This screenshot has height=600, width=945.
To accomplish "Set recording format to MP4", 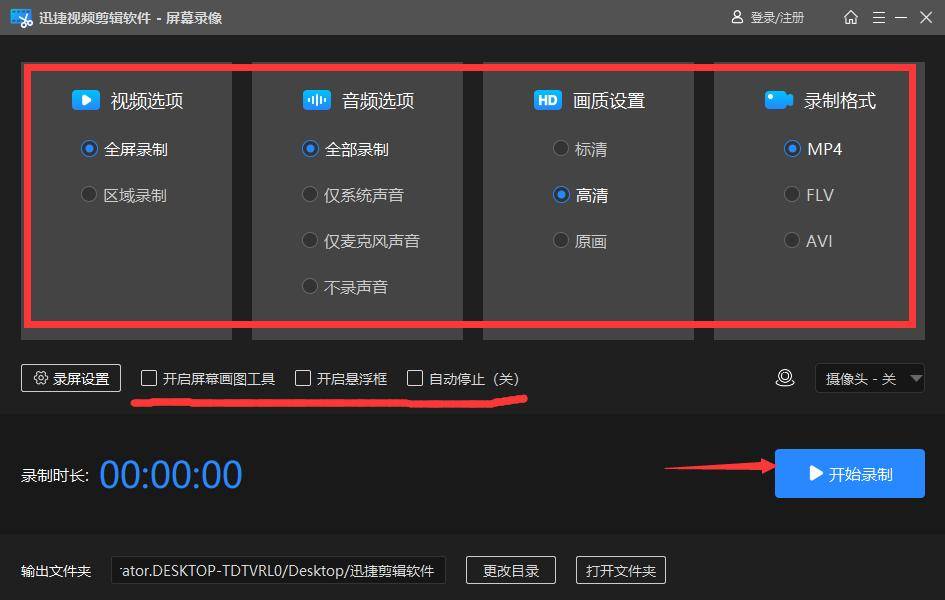I will coord(812,149).
